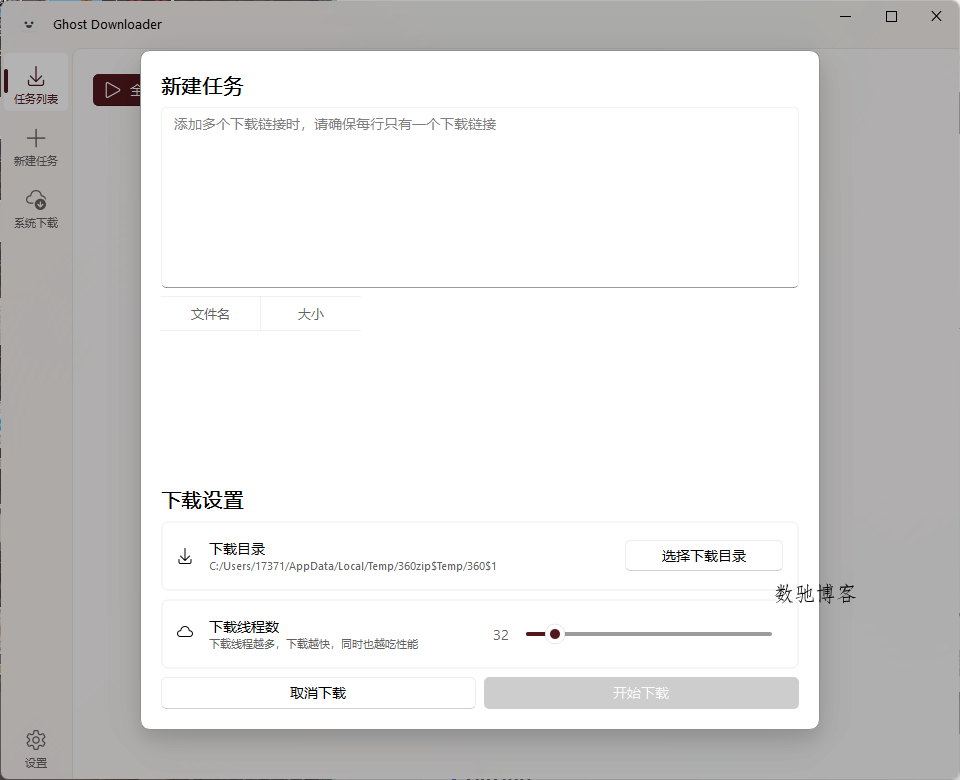The width and height of the screenshot is (960, 780).
Task: Click 选择下载目录 button
Action: 703,556
